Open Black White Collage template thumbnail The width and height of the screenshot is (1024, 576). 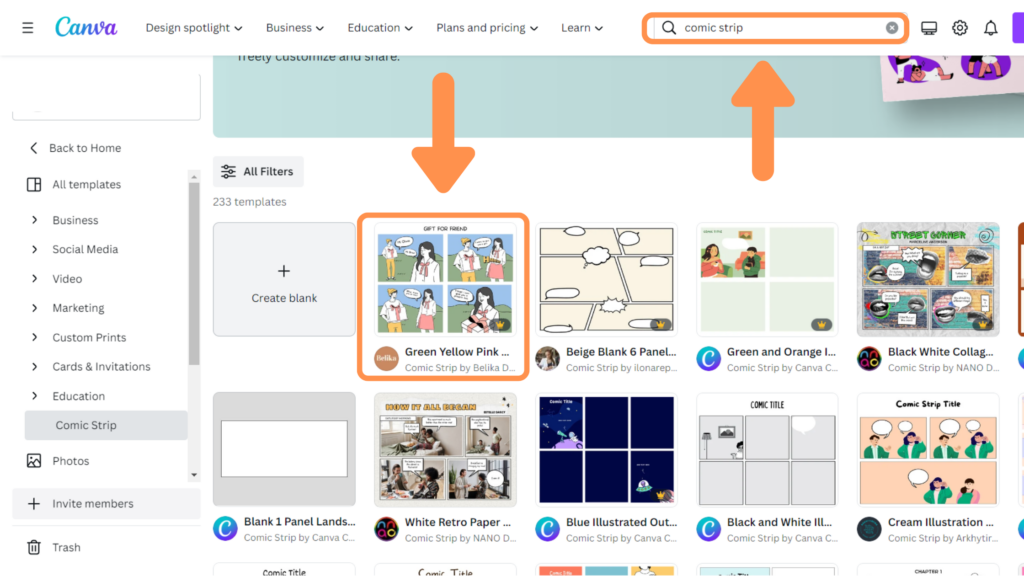point(928,280)
